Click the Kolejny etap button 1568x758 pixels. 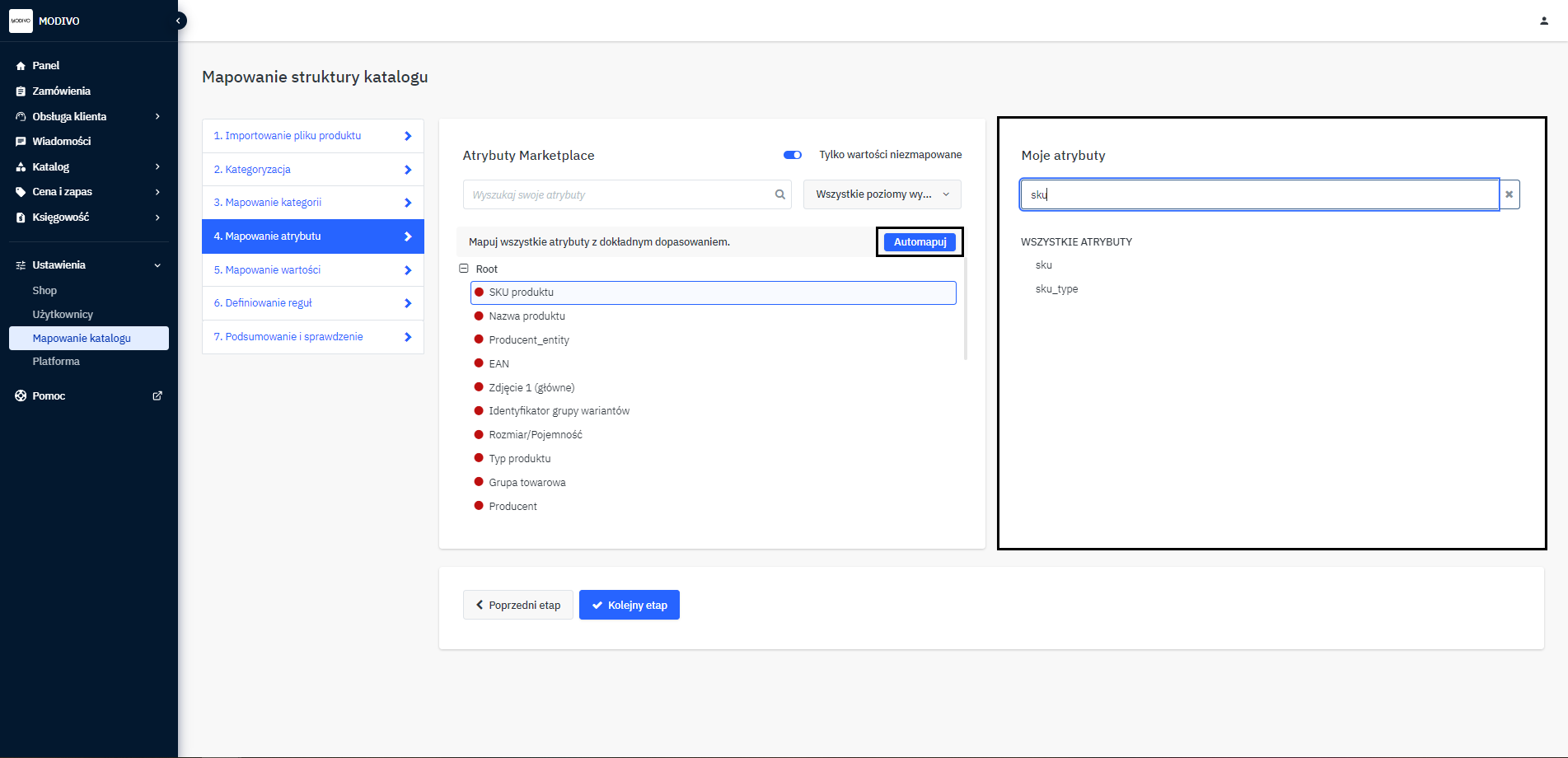[629, 605]
